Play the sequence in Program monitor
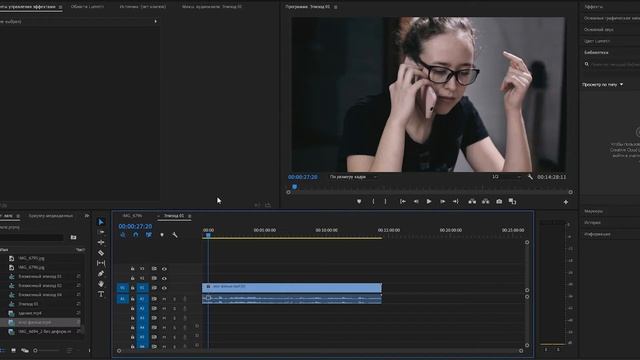The width and height of the screenshot is (640, 360). [x=429, y=201]
